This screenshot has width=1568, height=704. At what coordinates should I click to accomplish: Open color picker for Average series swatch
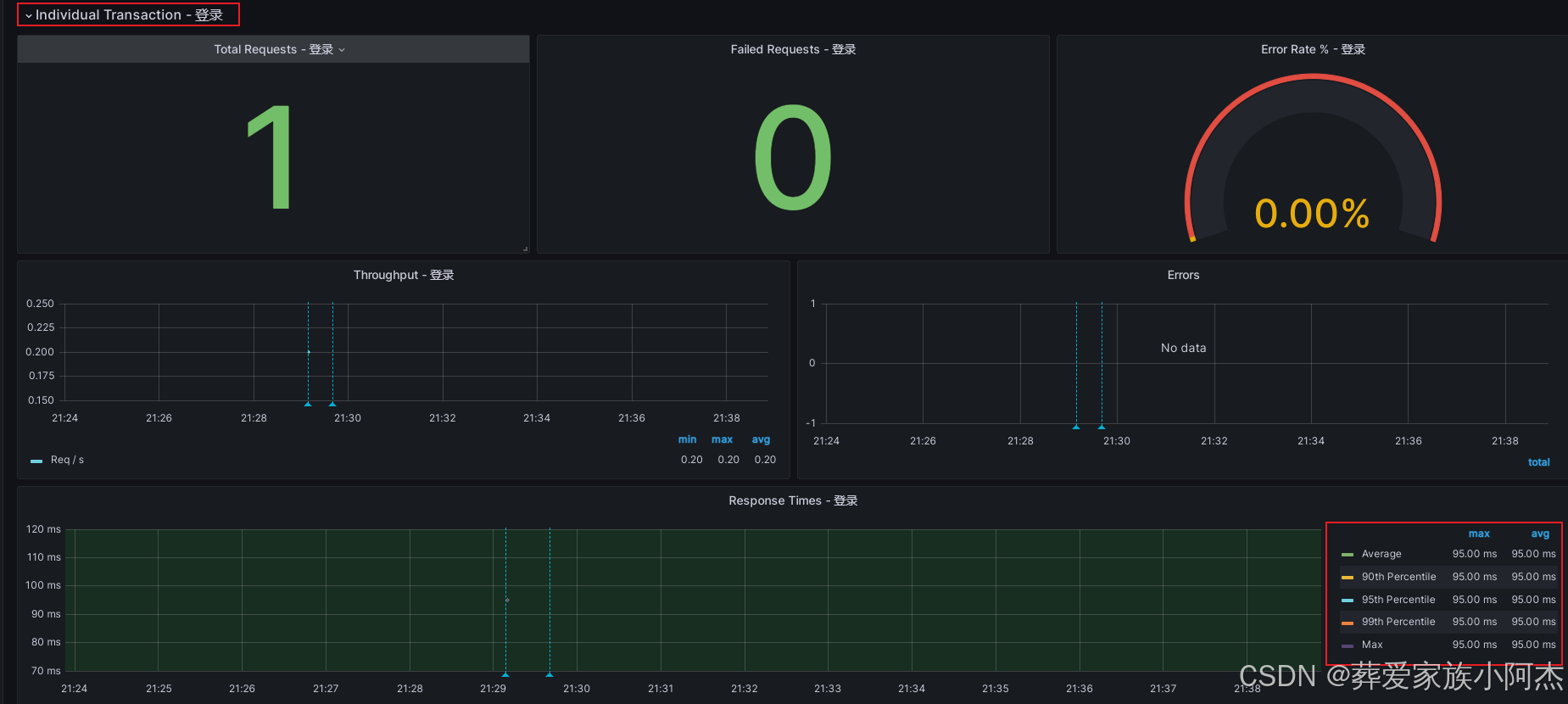(1348, 555)
